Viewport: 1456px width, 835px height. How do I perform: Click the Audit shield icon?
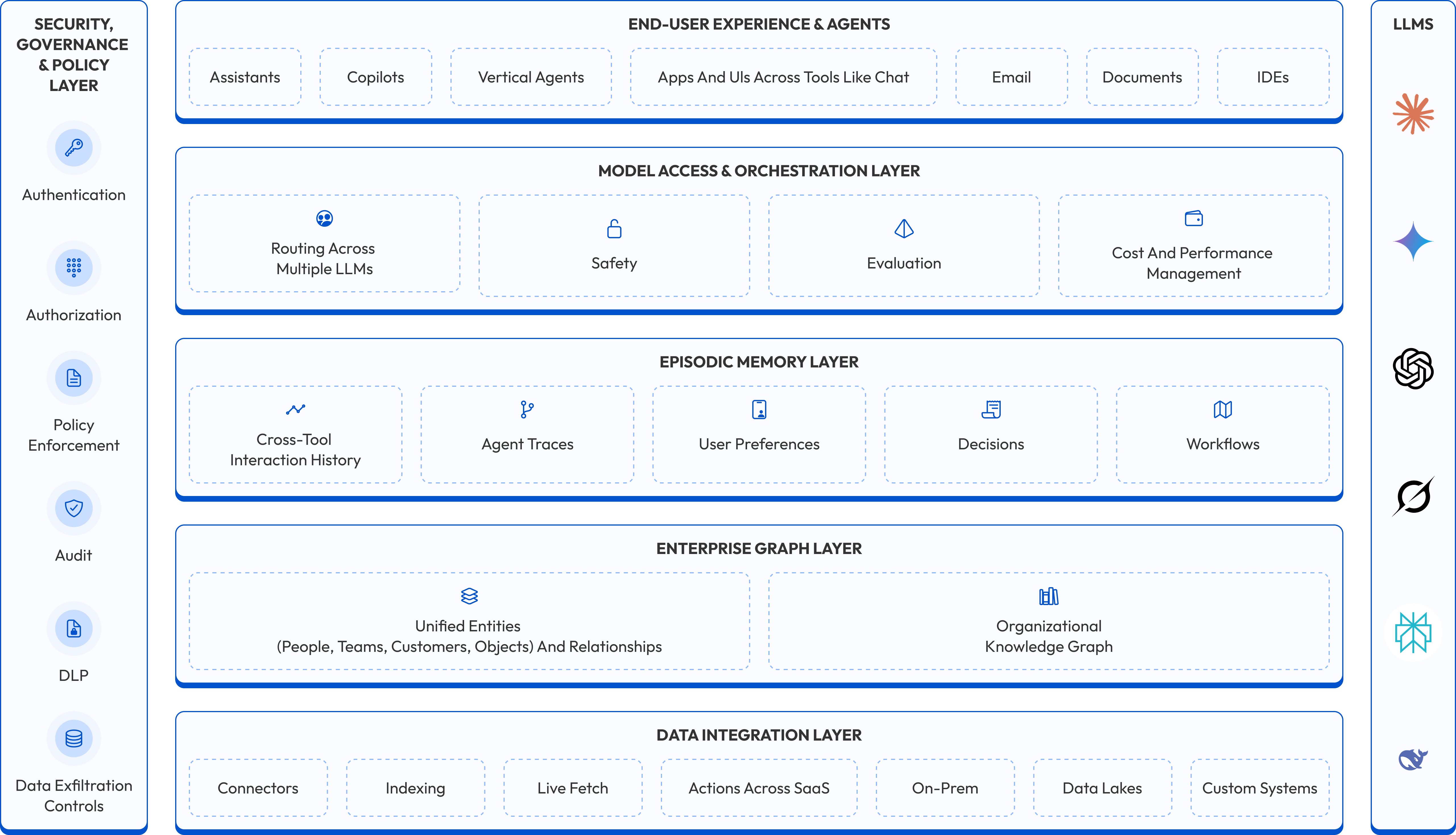click(73, 508)
